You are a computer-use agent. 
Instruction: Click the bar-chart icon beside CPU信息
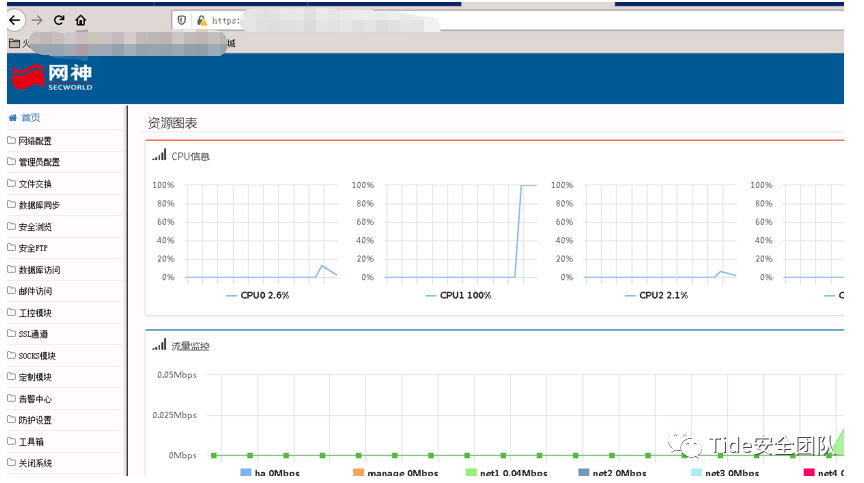coord(159,155)
